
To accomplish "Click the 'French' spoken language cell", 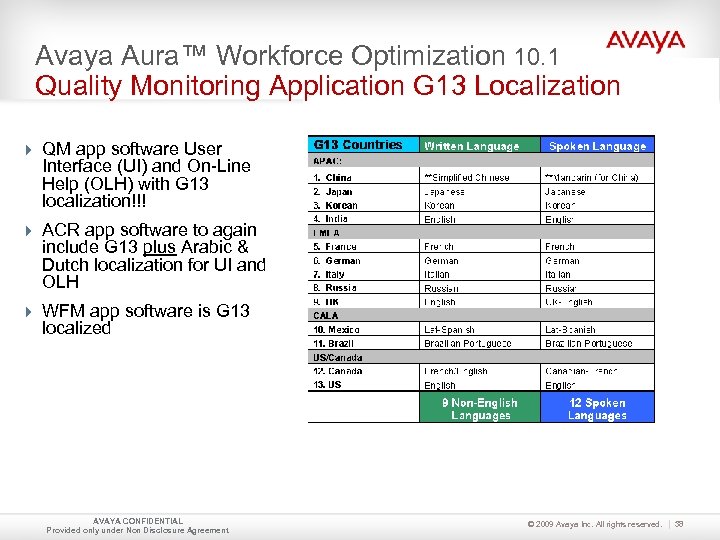I will click(597, 247).
